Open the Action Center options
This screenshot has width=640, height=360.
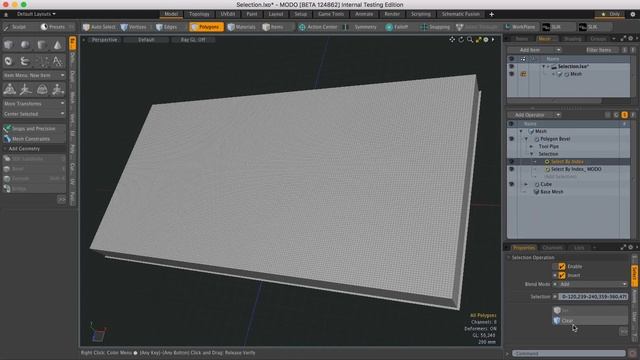pyautogui.click(x=318, y=27)
